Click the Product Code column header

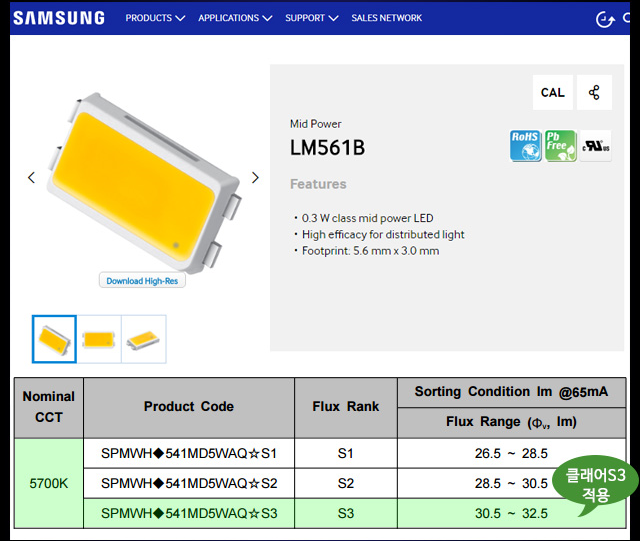[189, 407]
